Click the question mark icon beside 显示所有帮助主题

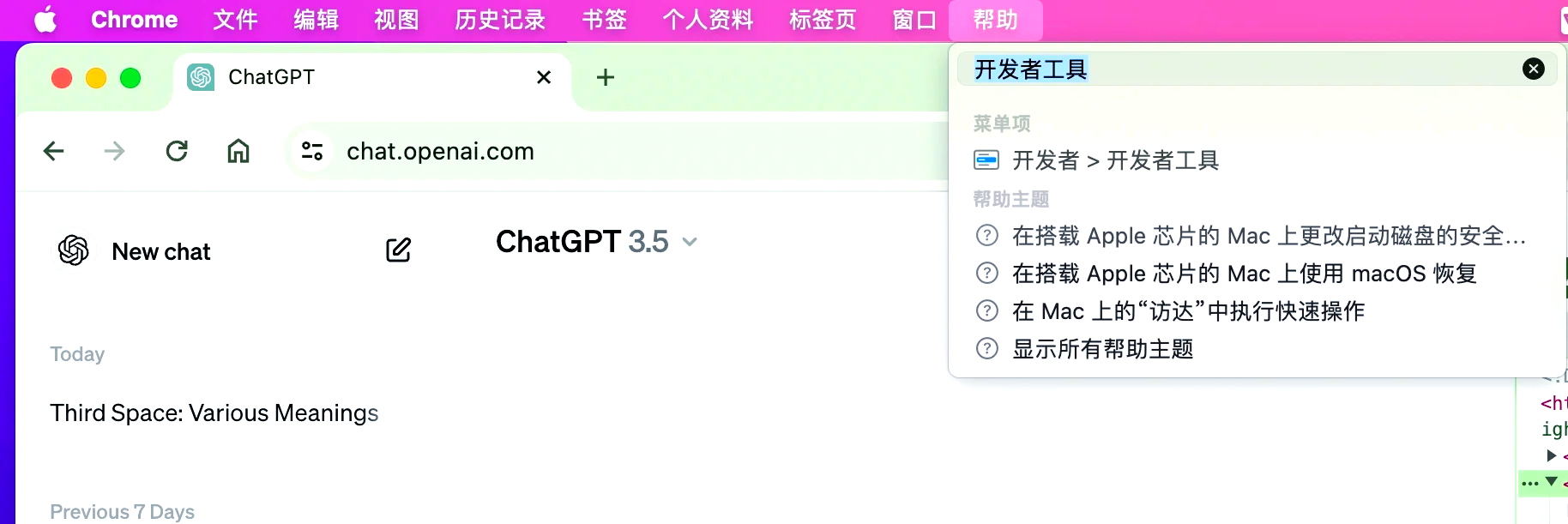point(987,349)
